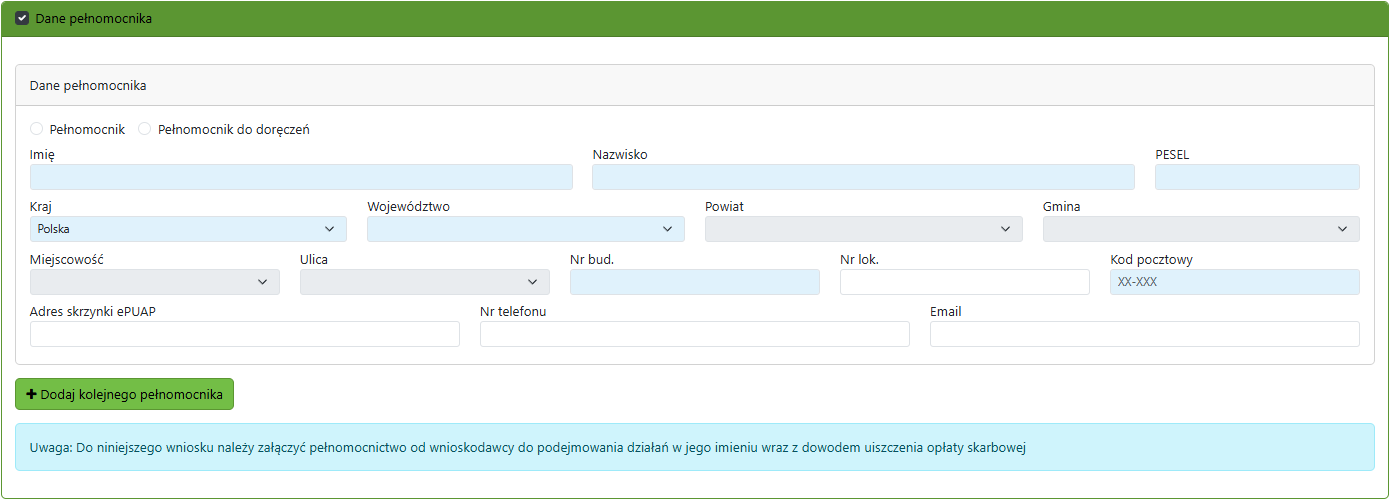Viewport: 1392px width, 500px height.
Task: Open the Kraj dropdown showing Polska
Action: (188, 229)
